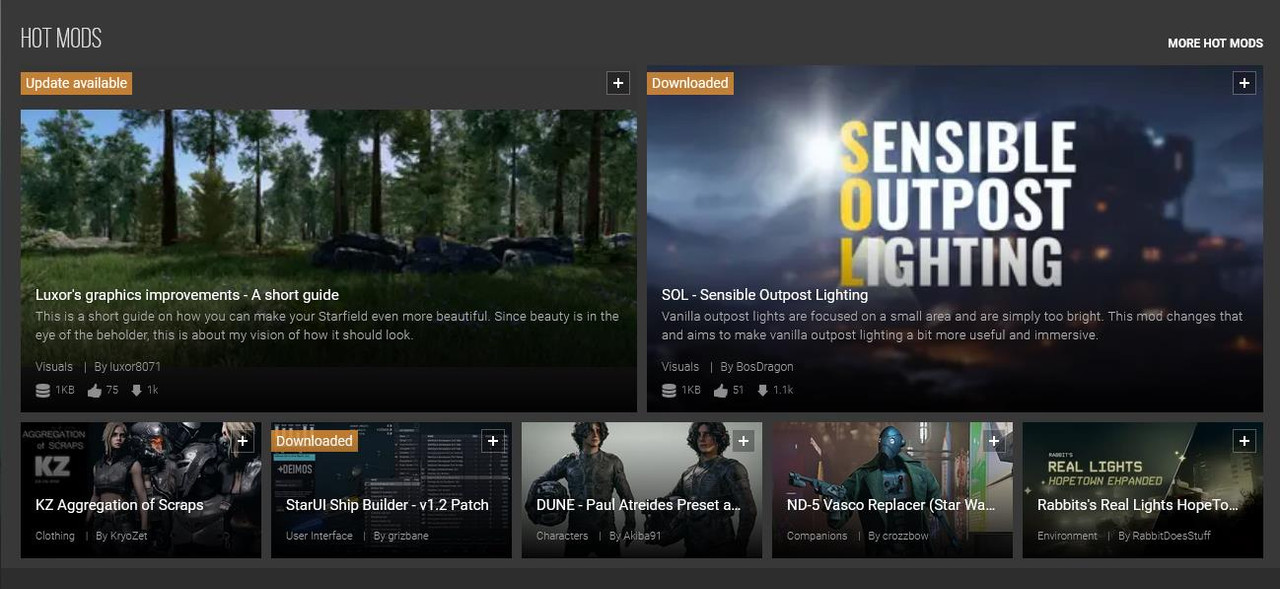
Task: Click the Update available badge
Action: pyautogui.click(x=76, y=83)
